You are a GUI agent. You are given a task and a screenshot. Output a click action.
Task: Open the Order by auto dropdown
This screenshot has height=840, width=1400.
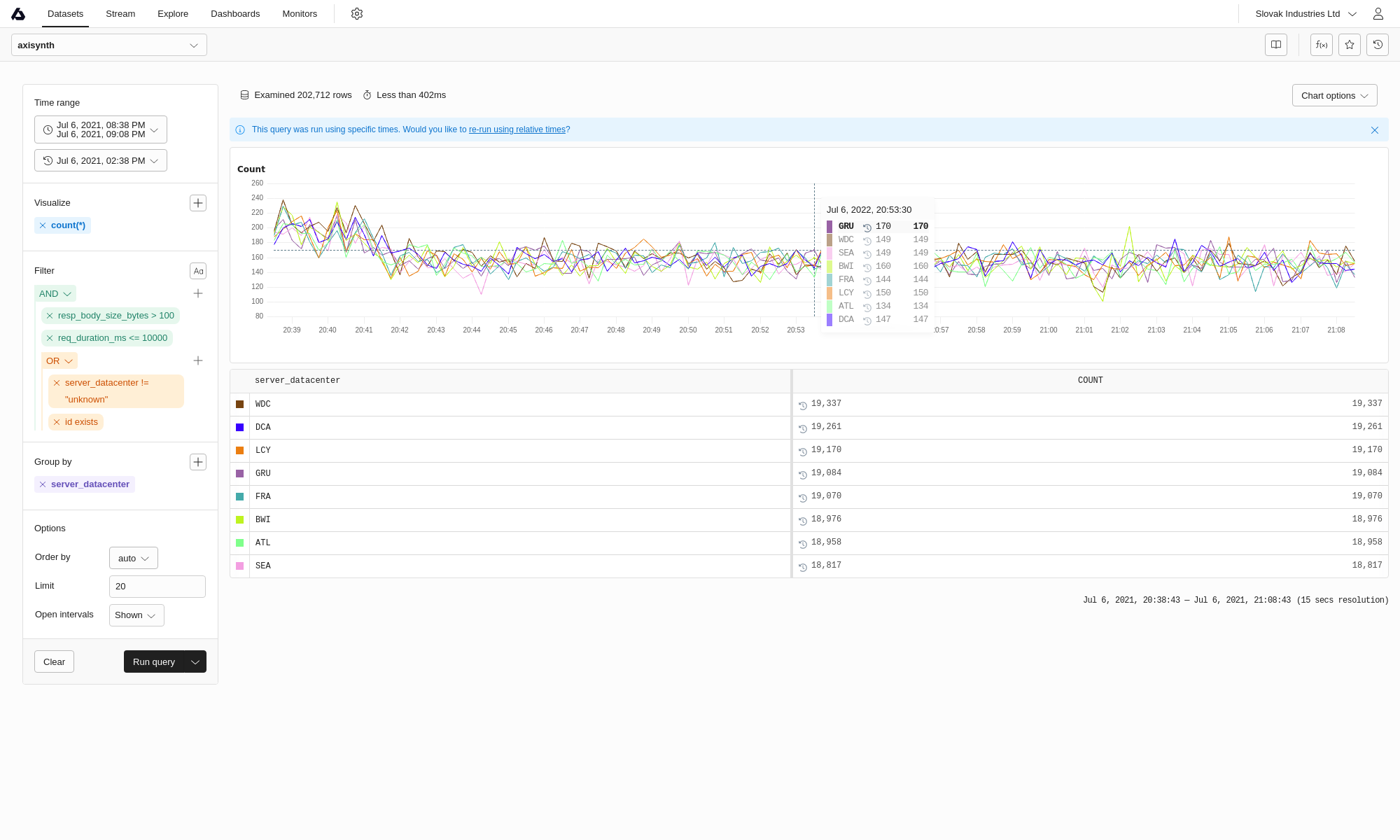[x=134, y=559]
